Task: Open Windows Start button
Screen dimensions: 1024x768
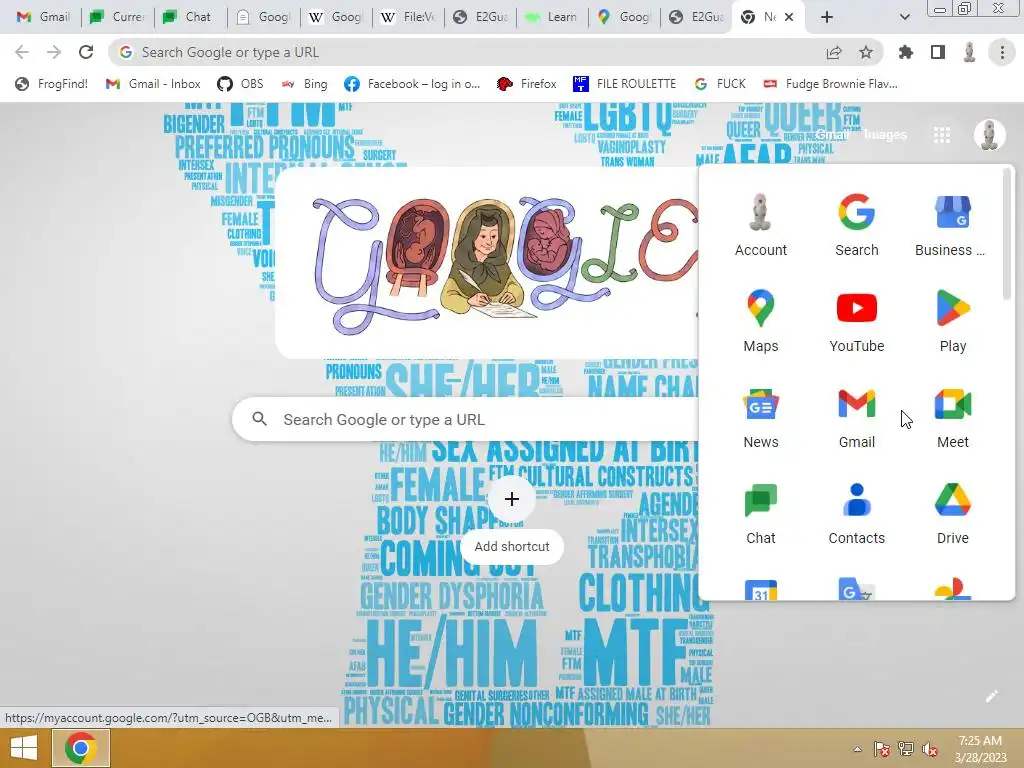Action: pyautogui.click(x=24, y=748)
